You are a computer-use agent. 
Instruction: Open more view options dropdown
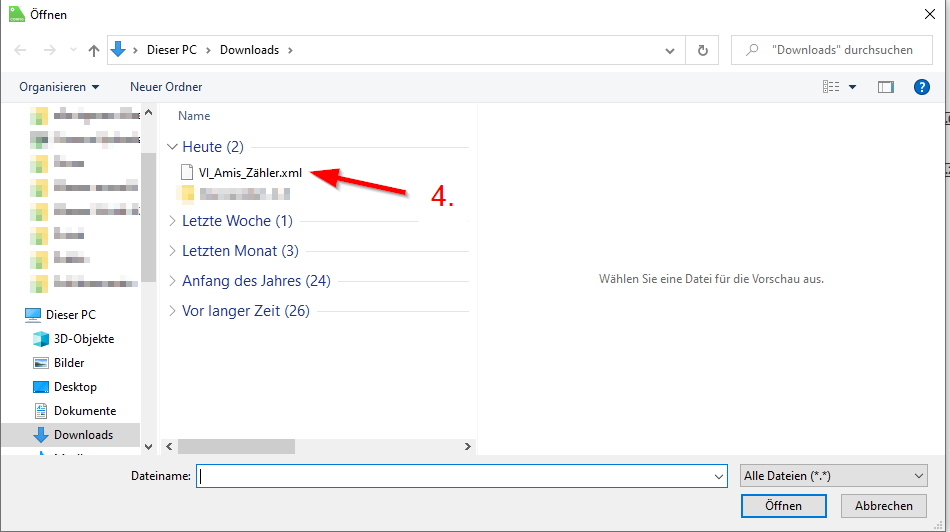[852, 87]
